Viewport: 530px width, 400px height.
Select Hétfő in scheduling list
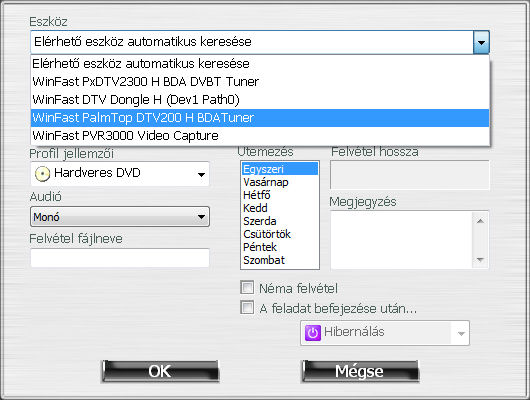[280, 195]
